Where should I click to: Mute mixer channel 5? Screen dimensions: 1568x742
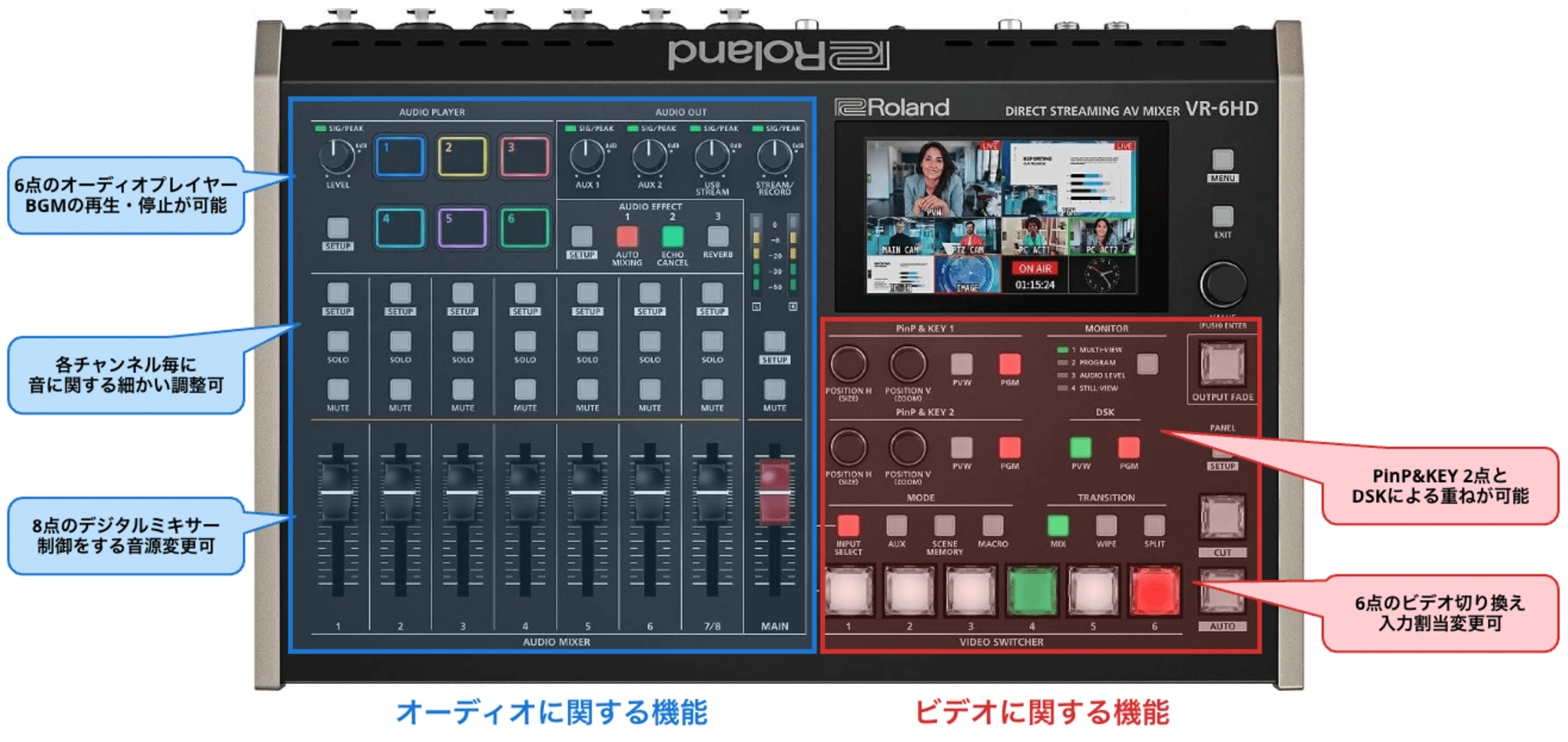coord(587,390)
